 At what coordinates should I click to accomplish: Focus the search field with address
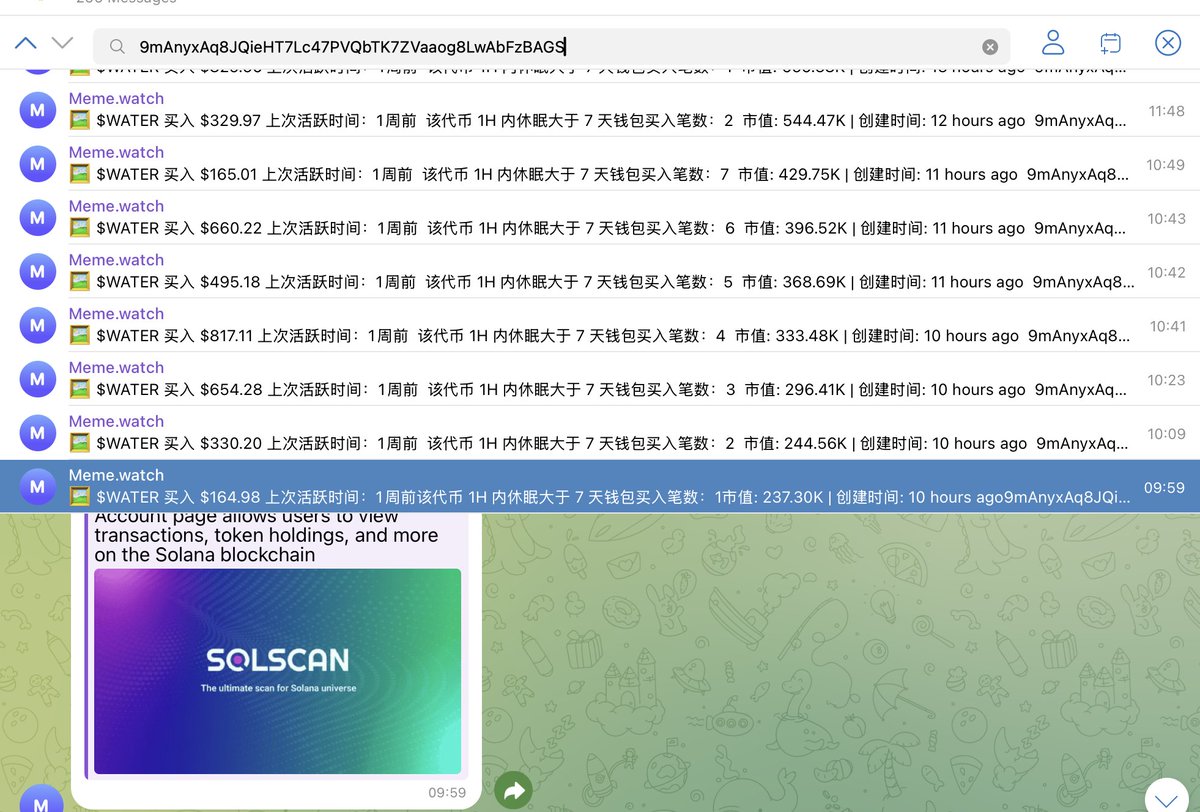point(551,47)
